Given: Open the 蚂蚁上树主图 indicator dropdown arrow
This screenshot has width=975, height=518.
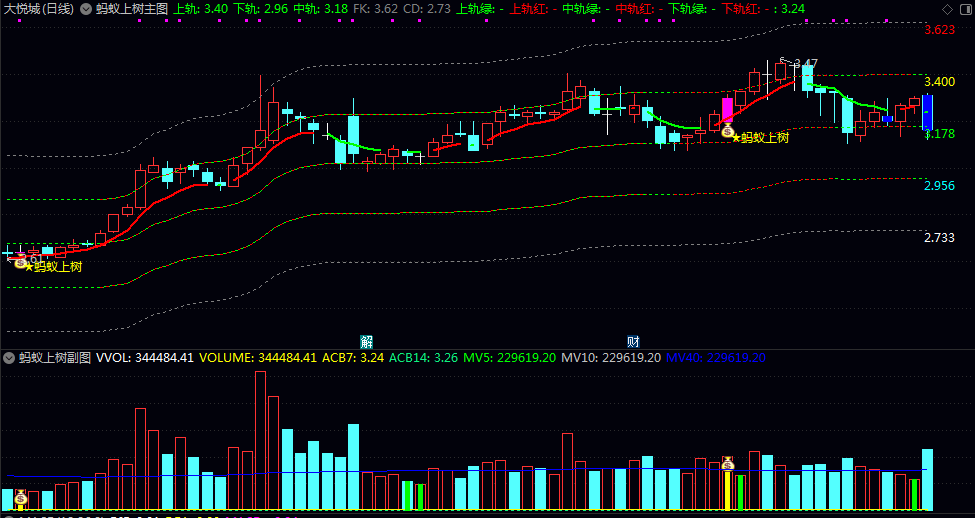Looking at the screenshot, I should pos(86,9).
